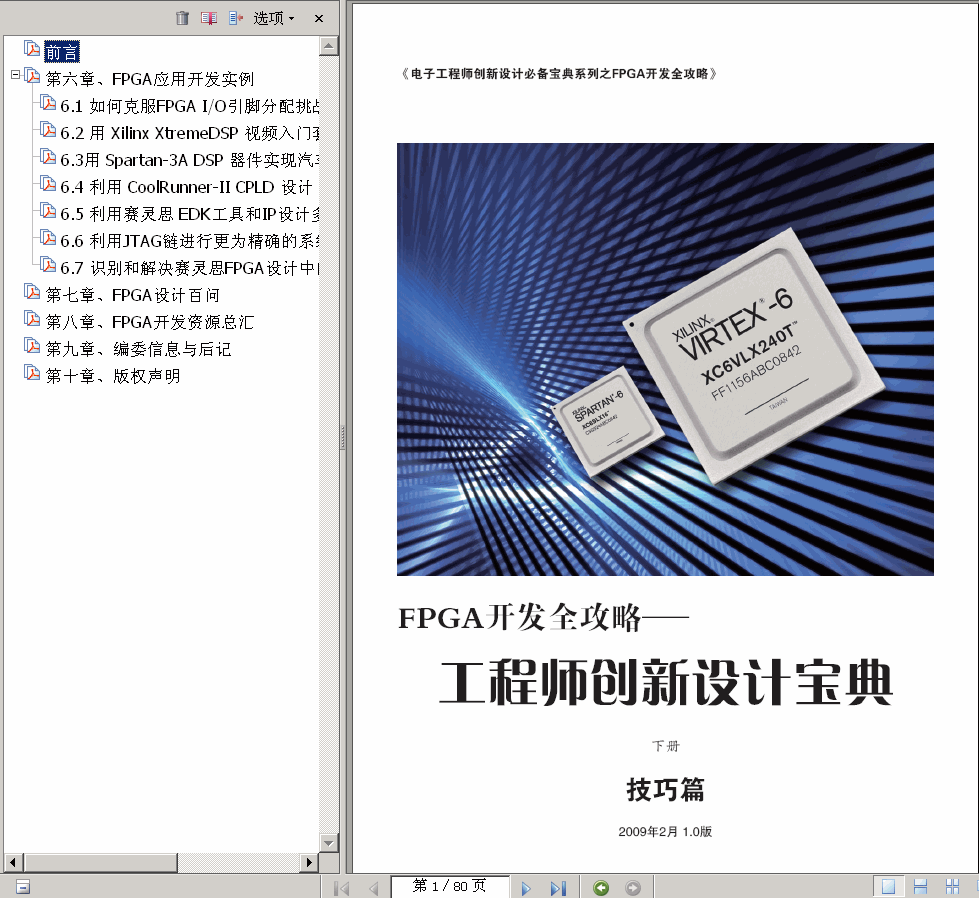Select bookmark 6.3用 Spartan-3A DSP 器件
Image resolution: width=979 pixels, height=898 pixels.
190,160
